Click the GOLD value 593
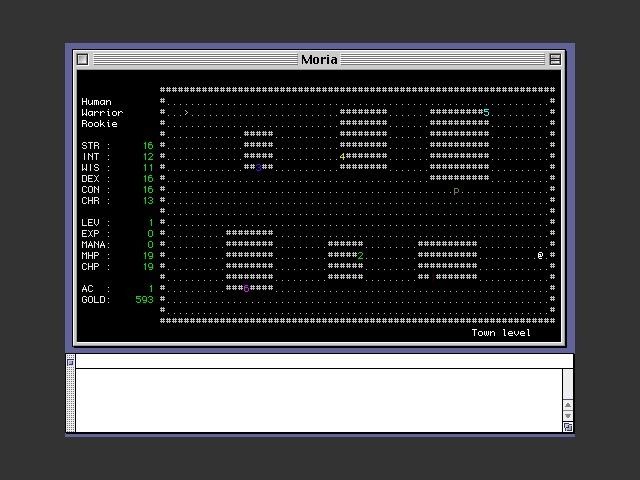Viewport: 640px width, 480px height. click(144, 300)
